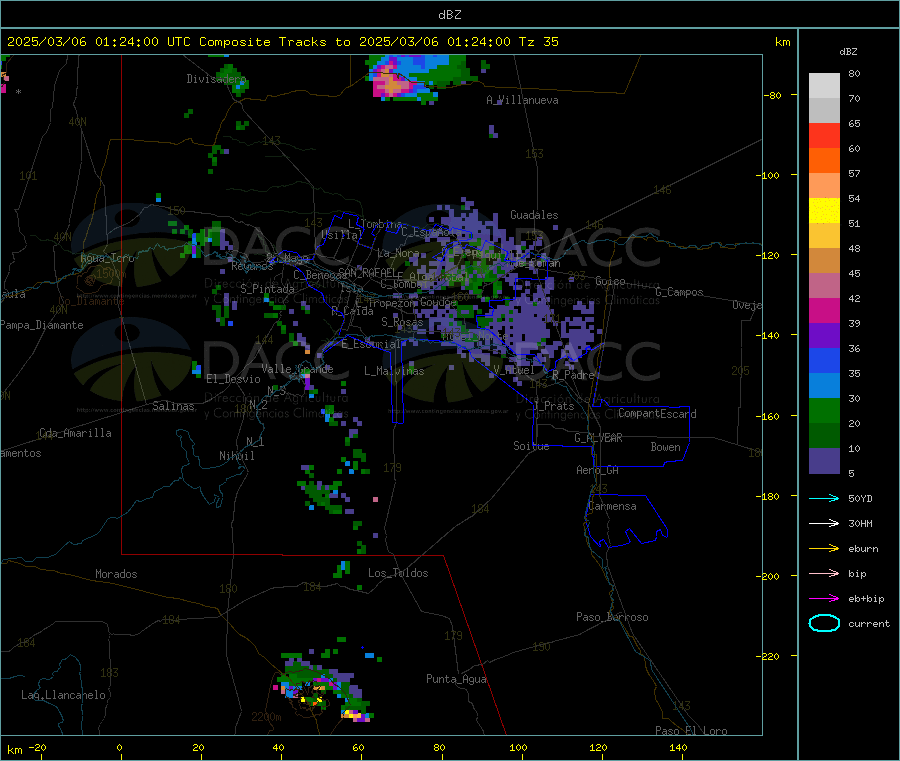Click the 'R_Padre' place label
Viewport: 900px width, 761px height.
coord(573,375)
